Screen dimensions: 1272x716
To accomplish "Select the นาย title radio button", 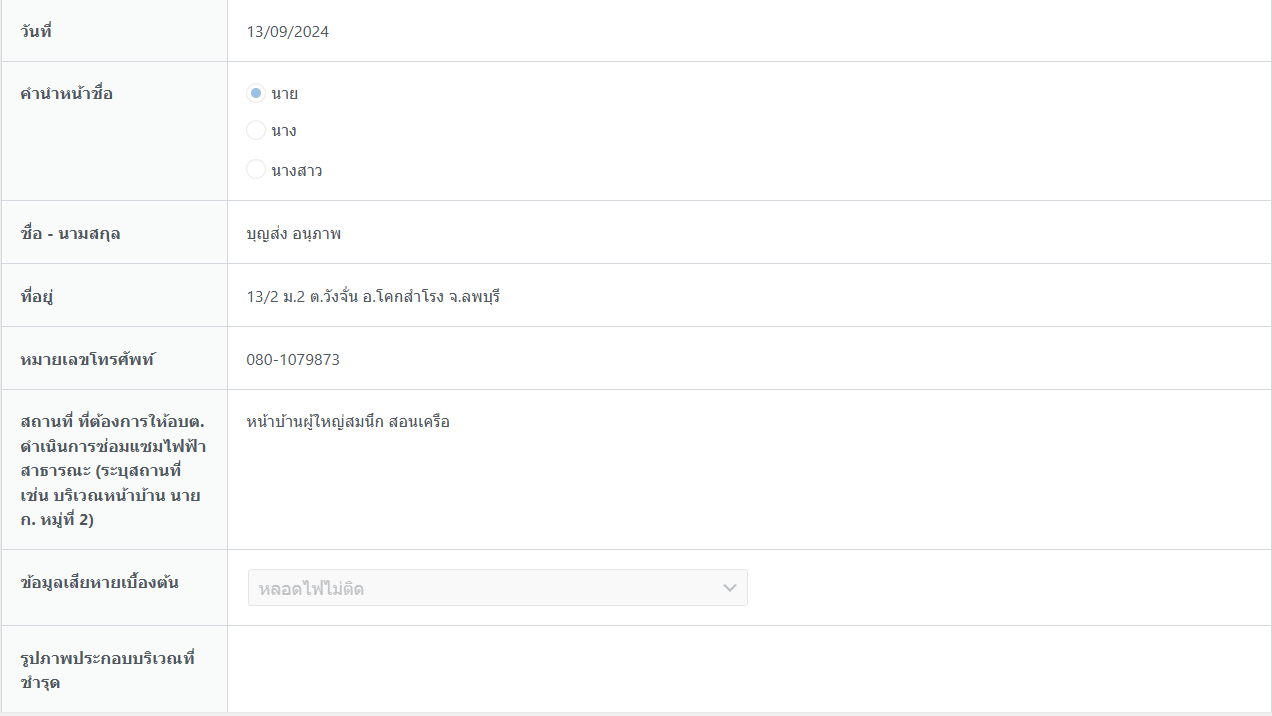I will 256,93.
